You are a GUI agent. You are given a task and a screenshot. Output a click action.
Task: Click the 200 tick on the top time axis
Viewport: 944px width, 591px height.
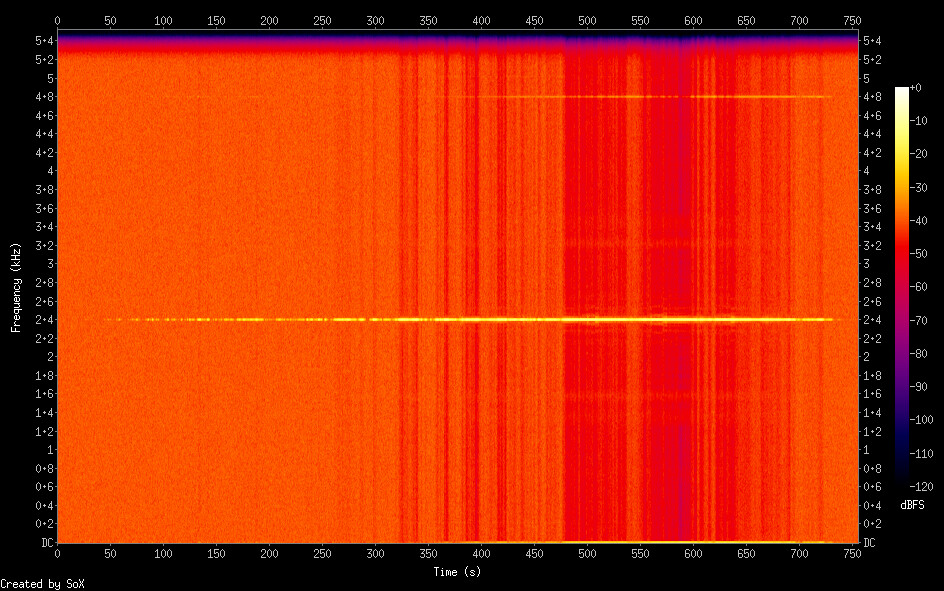(x=269, y=20)
